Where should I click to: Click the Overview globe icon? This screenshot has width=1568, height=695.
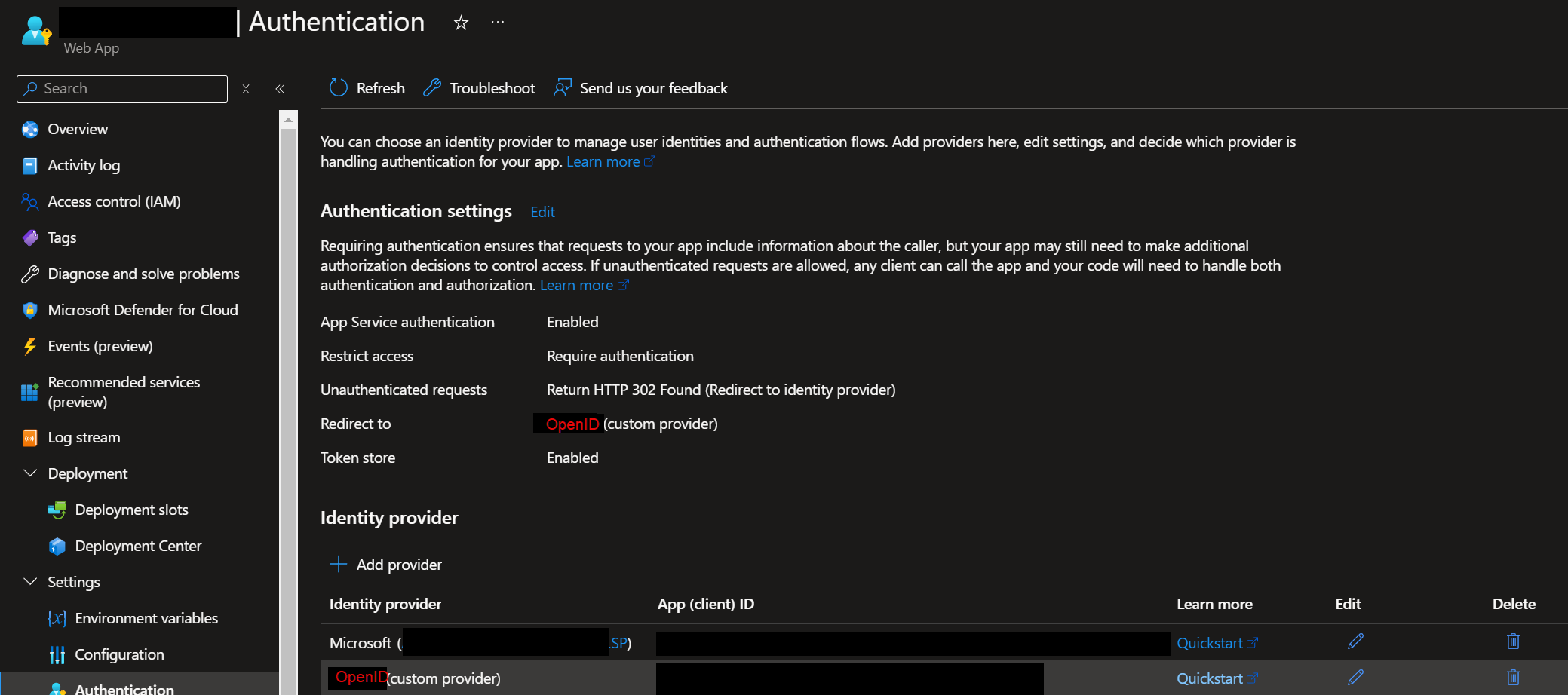30,130
